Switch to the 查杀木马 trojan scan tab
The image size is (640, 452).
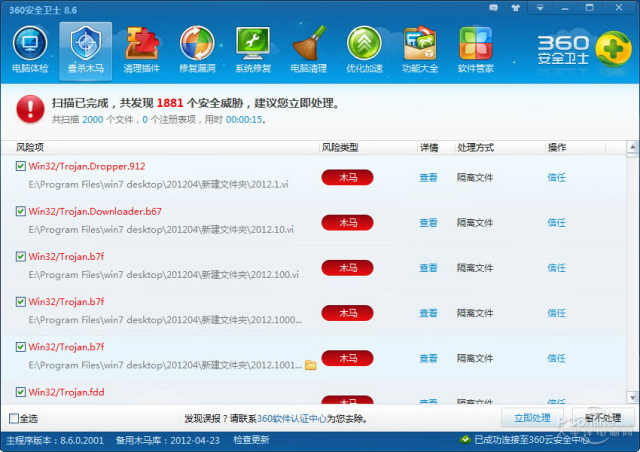pyautogui.click(x=86, y=50)
